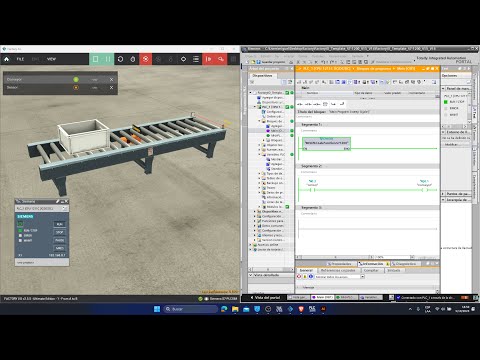Switch to Vista del portal

[265, 297]
